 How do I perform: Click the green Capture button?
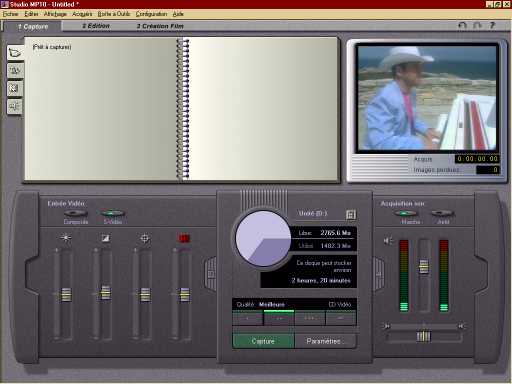click(263, 341)
